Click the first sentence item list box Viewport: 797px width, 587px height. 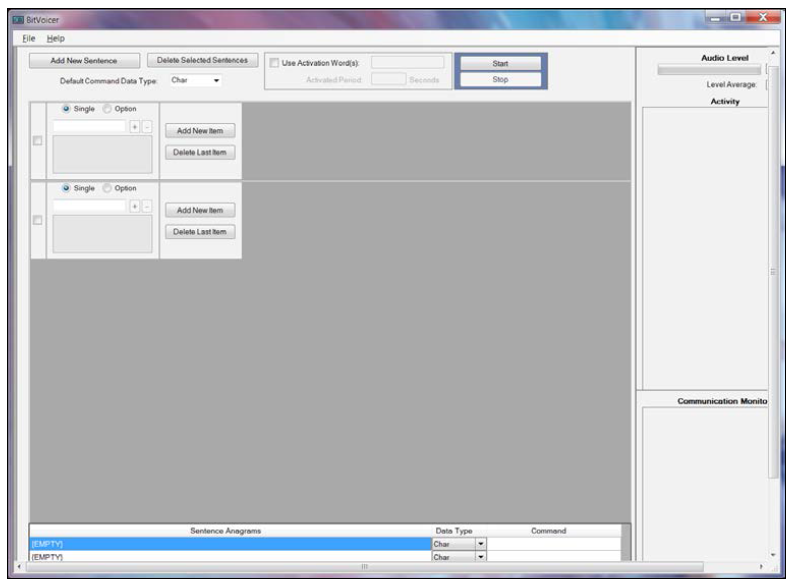click(x=102, y=154)
